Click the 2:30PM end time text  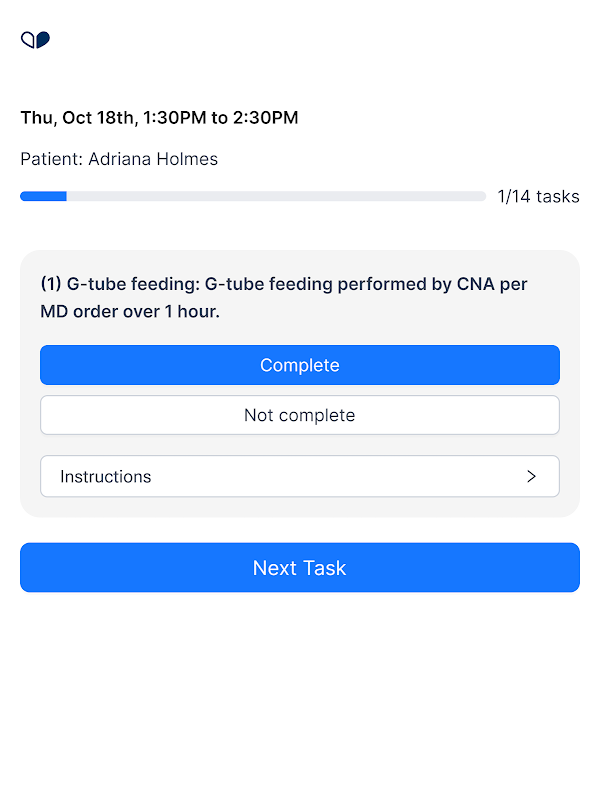coord(265,118)
